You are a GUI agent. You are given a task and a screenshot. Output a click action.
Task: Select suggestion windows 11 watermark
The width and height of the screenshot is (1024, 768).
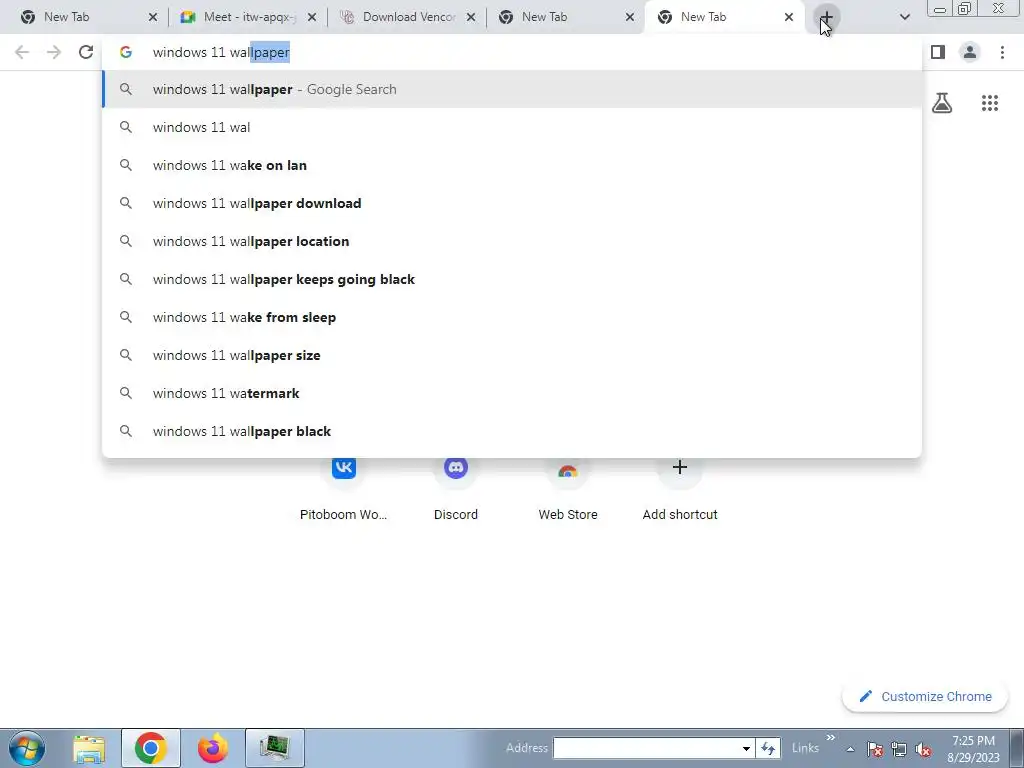click(x=512, y=393)
